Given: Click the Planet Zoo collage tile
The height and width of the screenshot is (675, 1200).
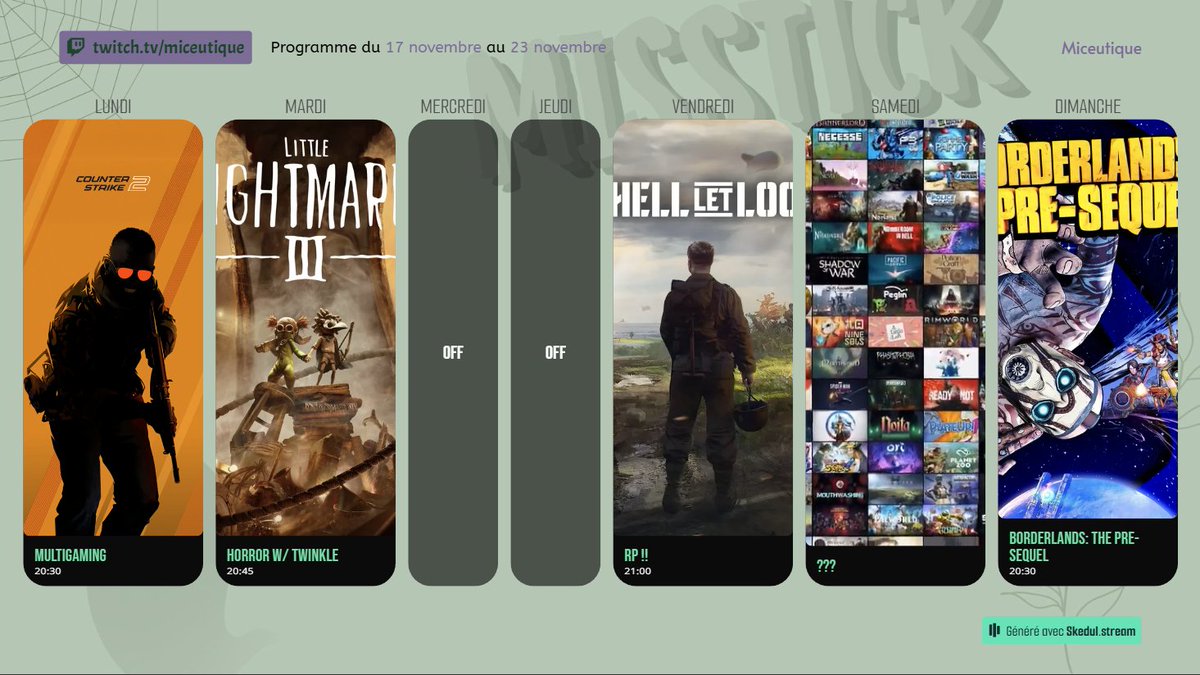Looking at the screenshot, I should [950, 457].
